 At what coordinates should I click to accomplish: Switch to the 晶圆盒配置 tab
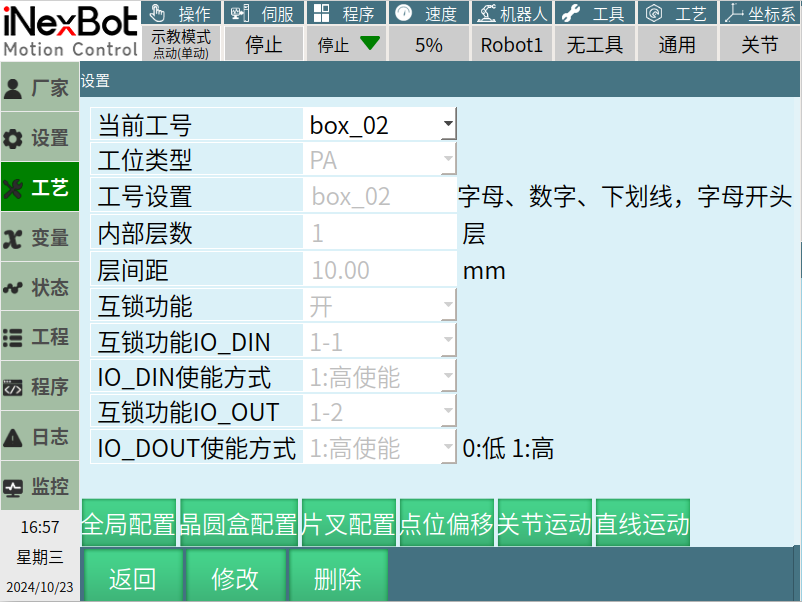[238, 524]
